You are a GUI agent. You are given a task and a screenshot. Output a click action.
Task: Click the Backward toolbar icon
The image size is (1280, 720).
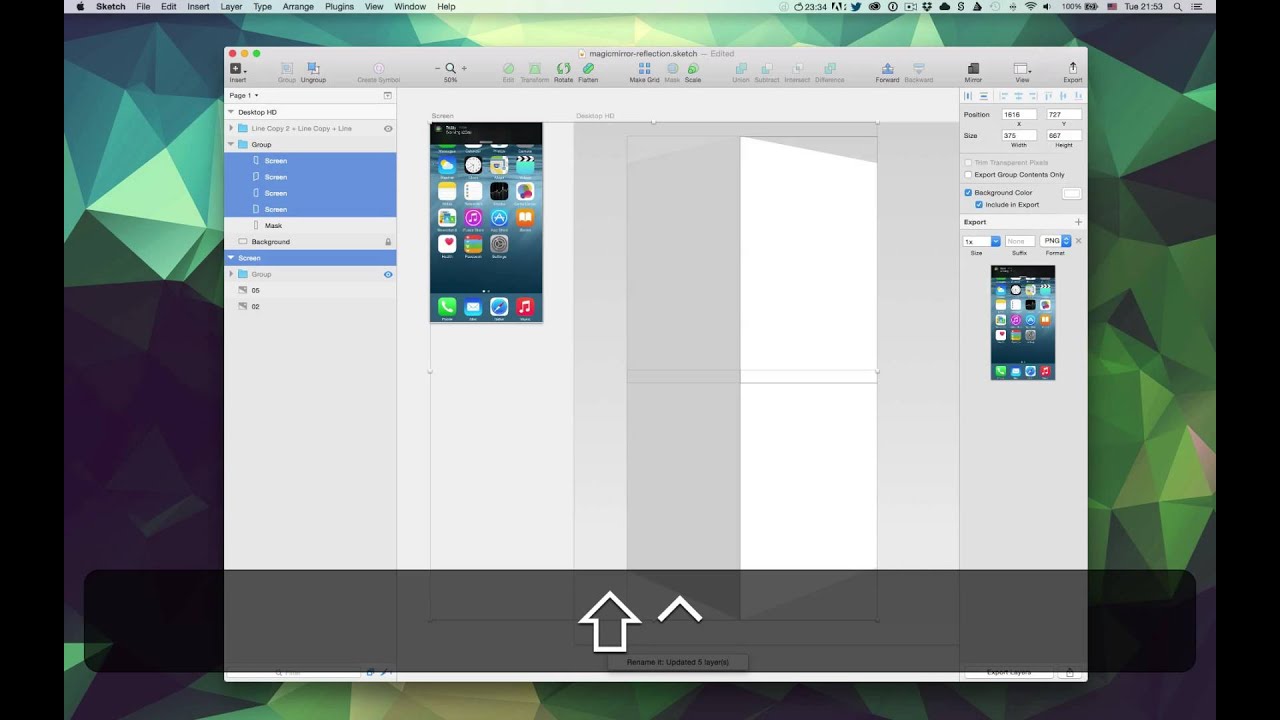(919, 69)
